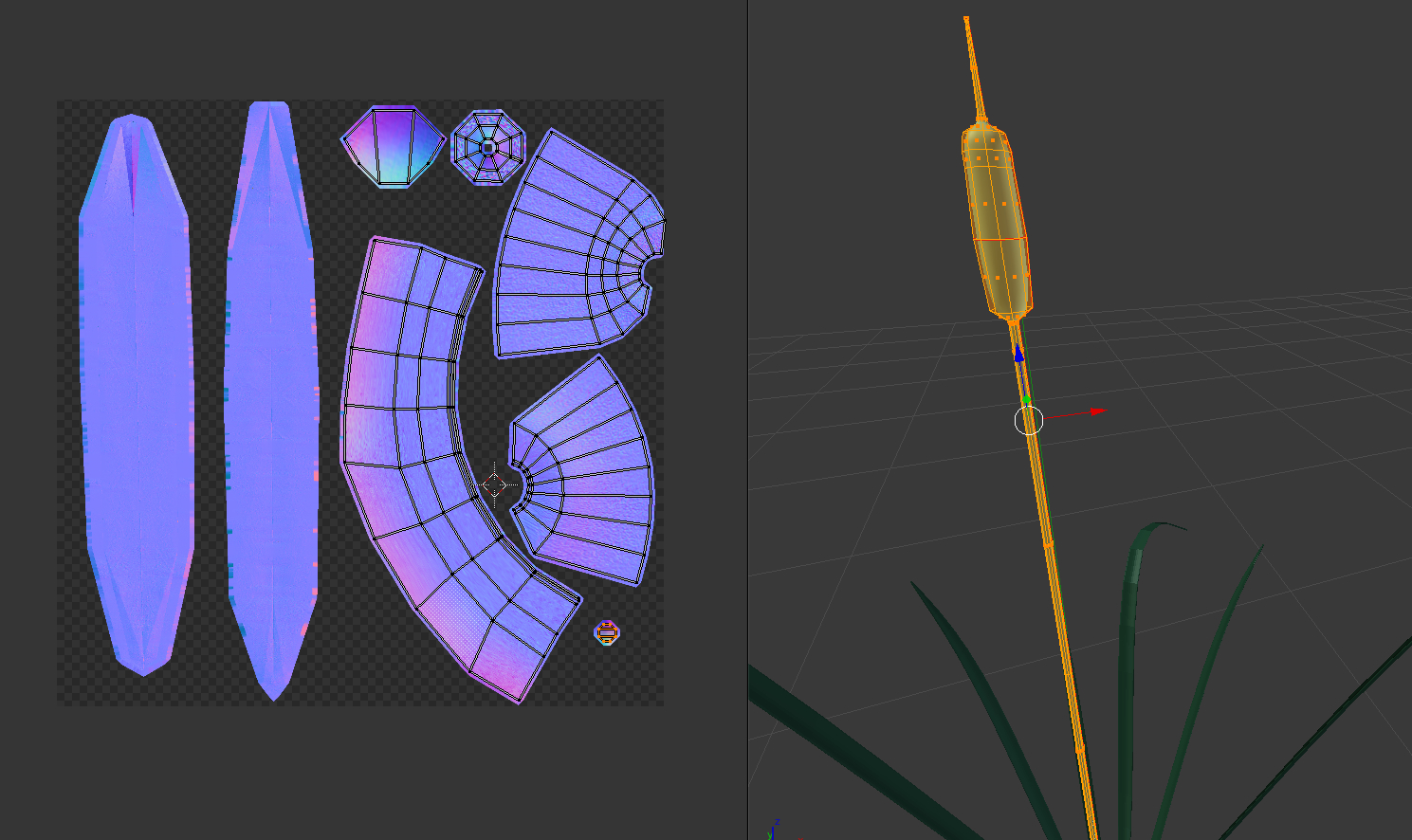The image size is (1412, 840).
Task: Click the red X label on the axis widget
Action: (800, 838)
